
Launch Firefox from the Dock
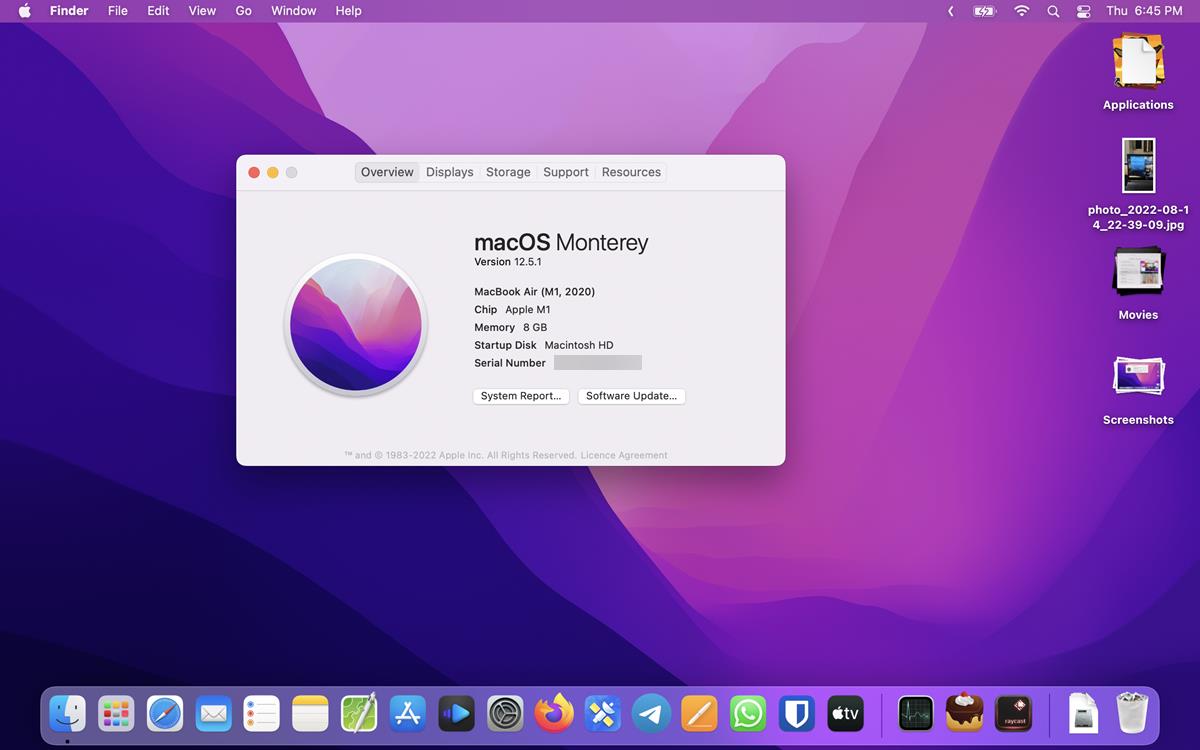pos(554,713)
